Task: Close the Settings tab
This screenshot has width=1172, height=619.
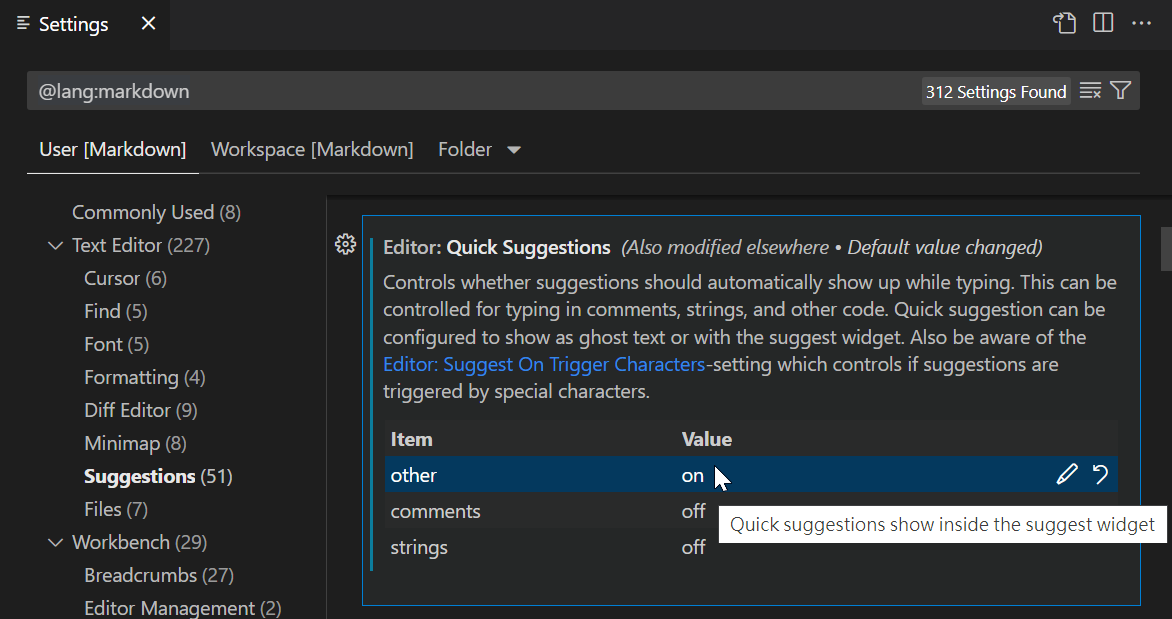Action: 149,24
